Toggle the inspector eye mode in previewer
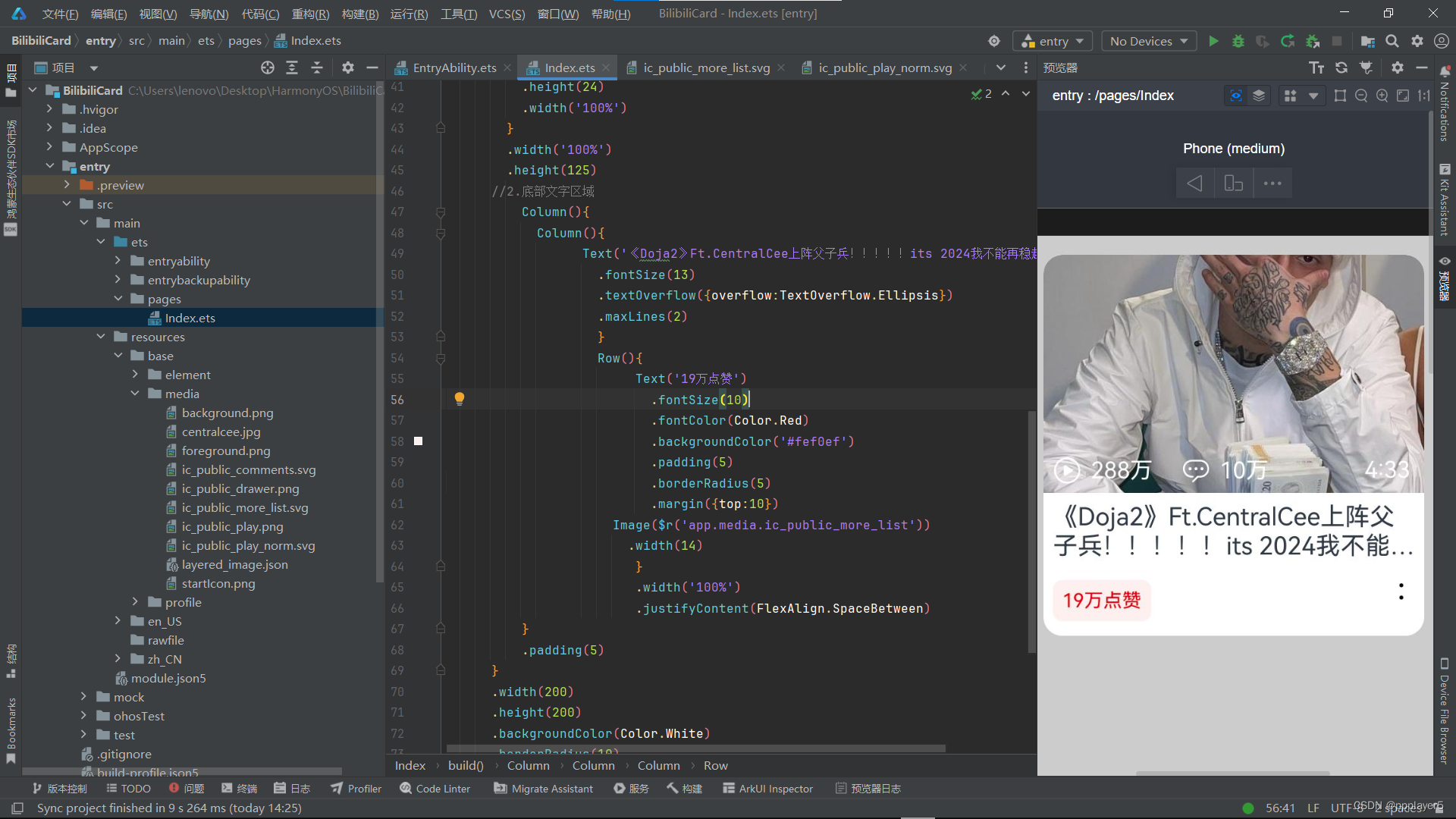The height and width of the screenshot is (819, 1456). pyautogui.click(x=1236, y=96)
